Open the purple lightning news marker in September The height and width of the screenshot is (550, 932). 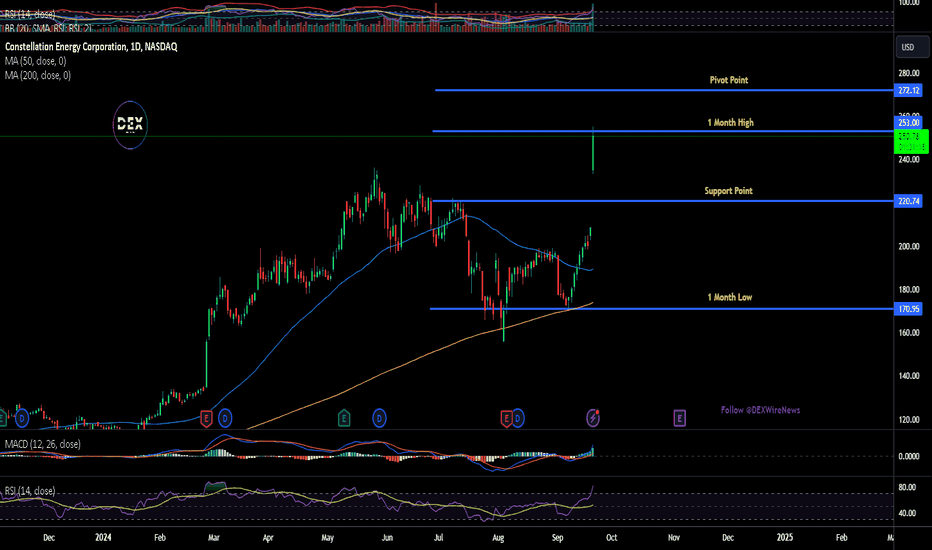593,418
